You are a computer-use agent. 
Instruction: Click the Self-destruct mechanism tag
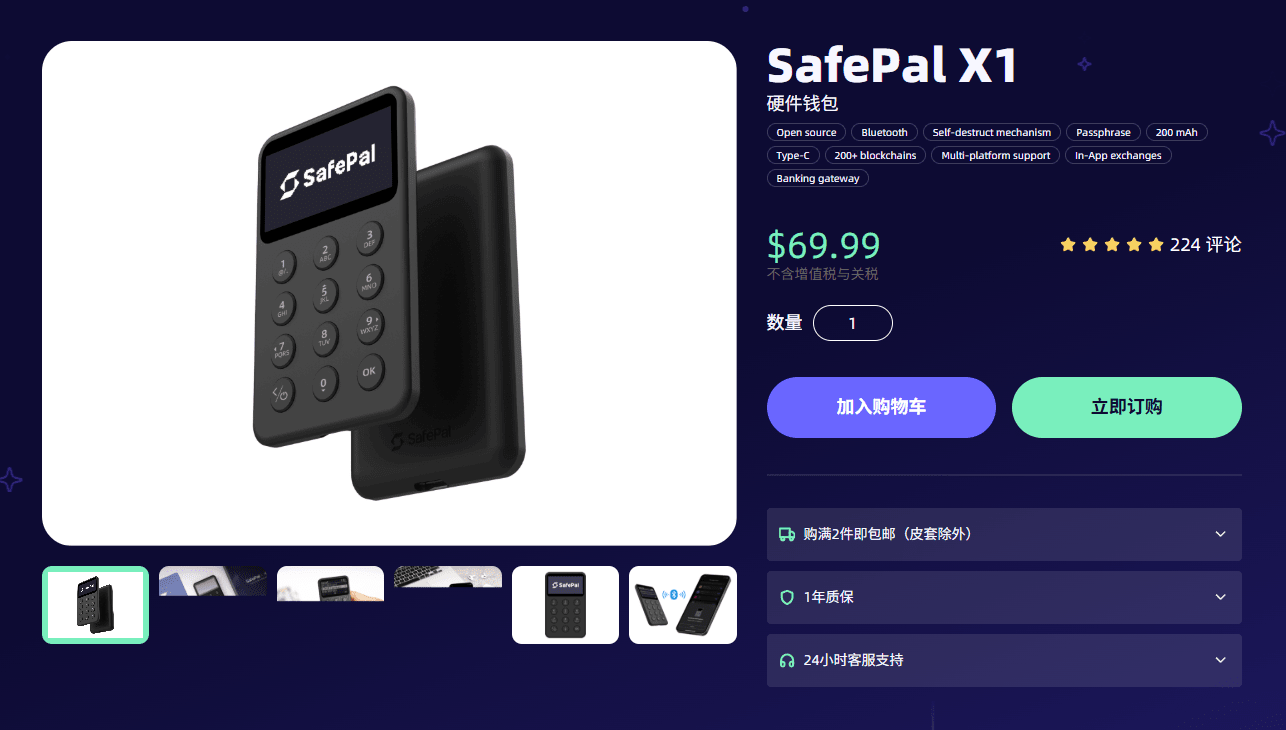992,132
